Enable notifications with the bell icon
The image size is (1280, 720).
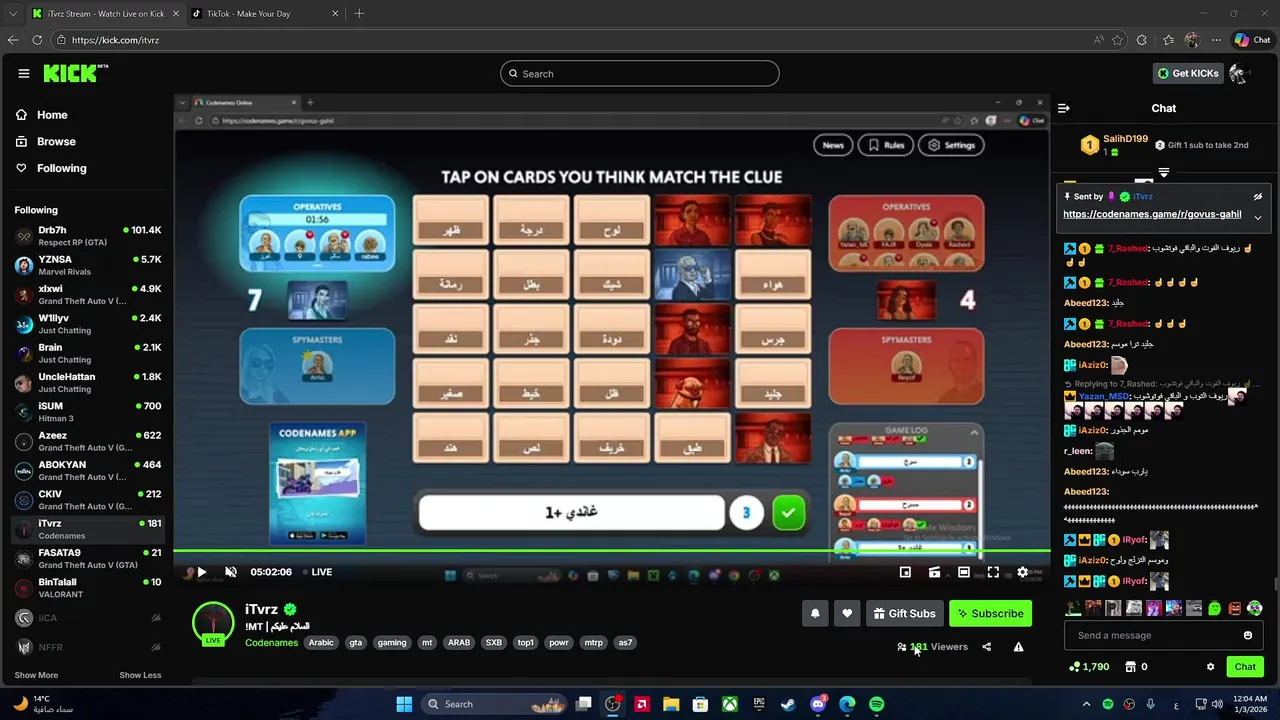tap(815, 613)
